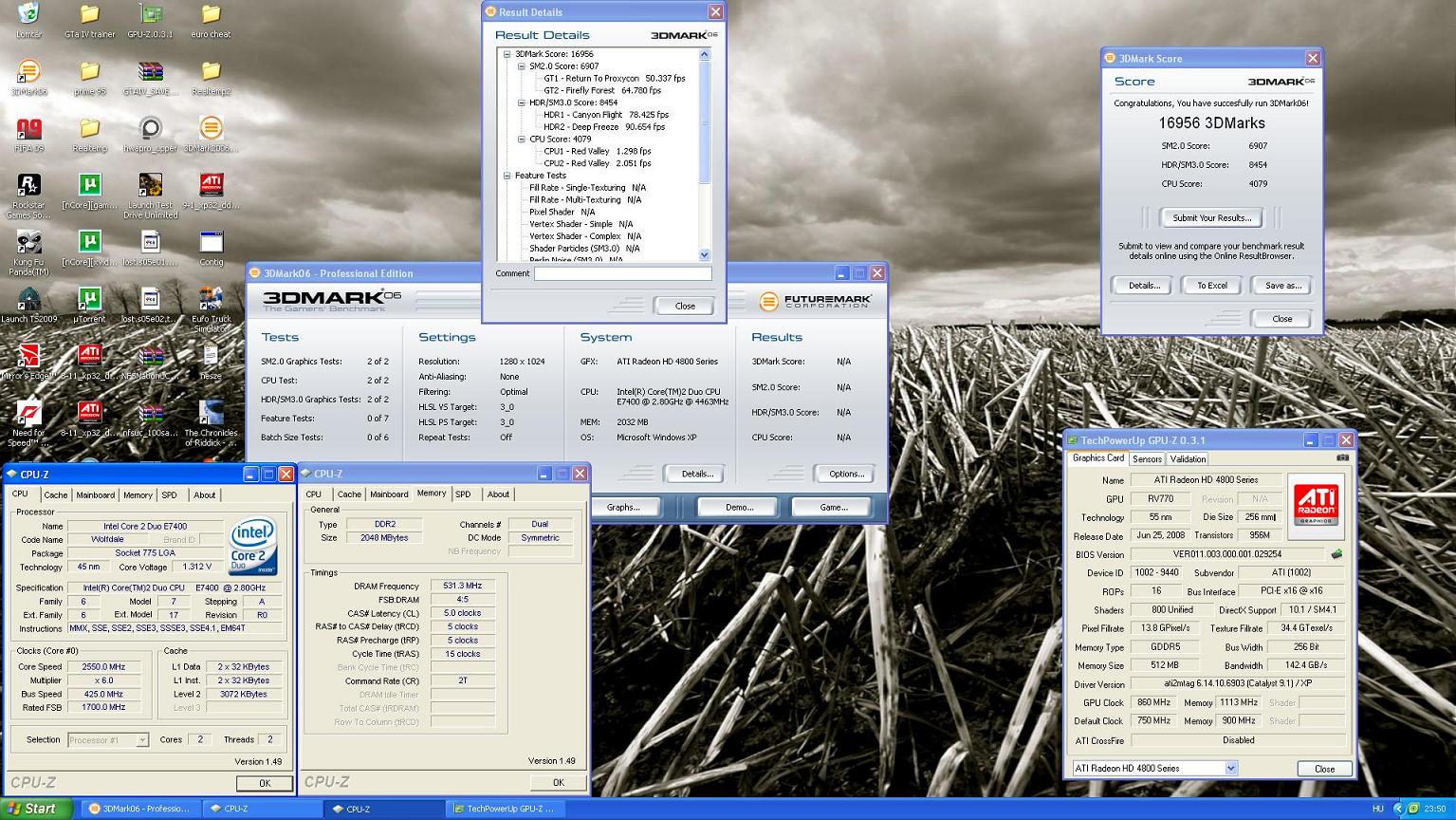The image size is (1456, 820).
Task: Select CPU2 - Red Valley row
Action: [597, 163]
